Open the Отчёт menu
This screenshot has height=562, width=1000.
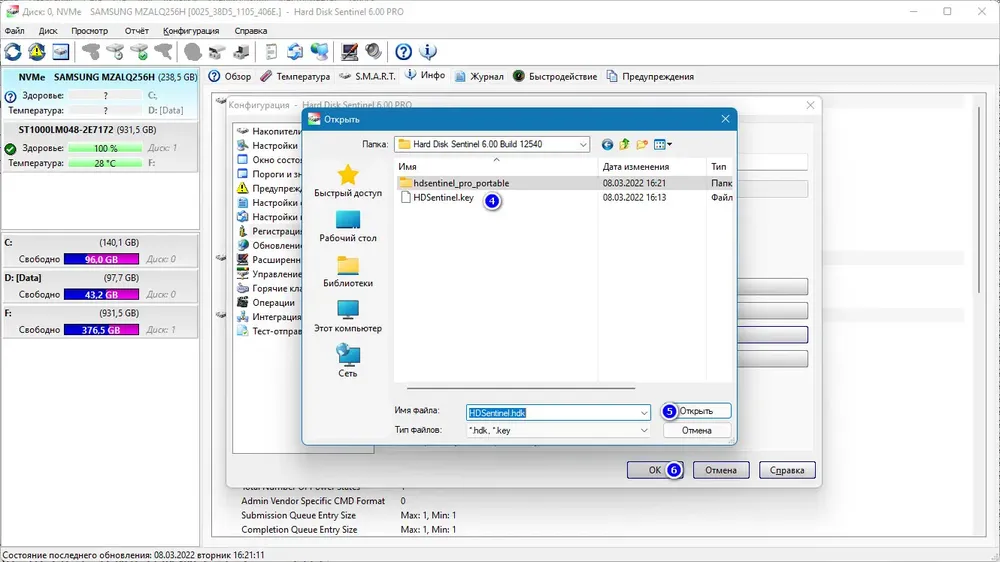pyautogui.click(x=136, y=31)
